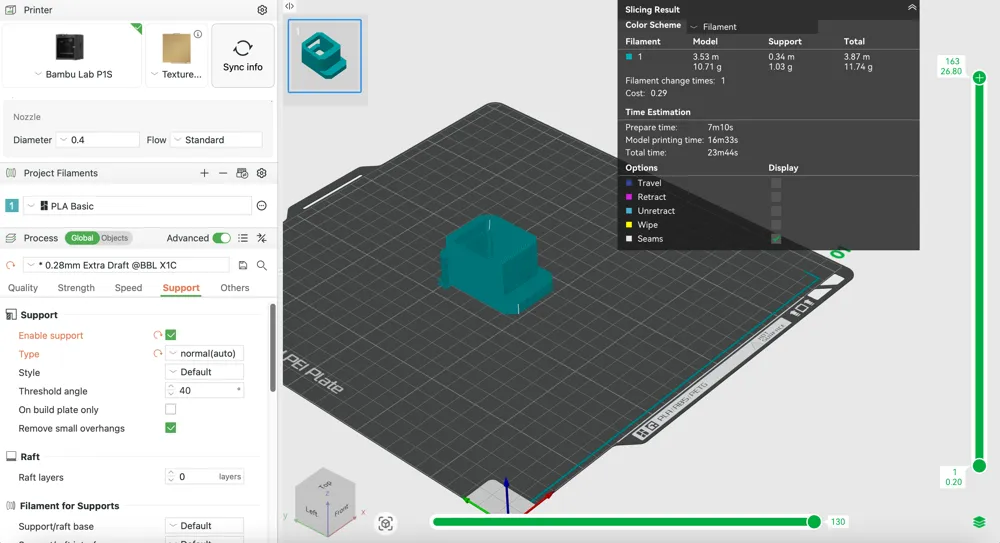The image size is (1000, 543).
Task: Click the plate info icon
Action: pos(198,34)
